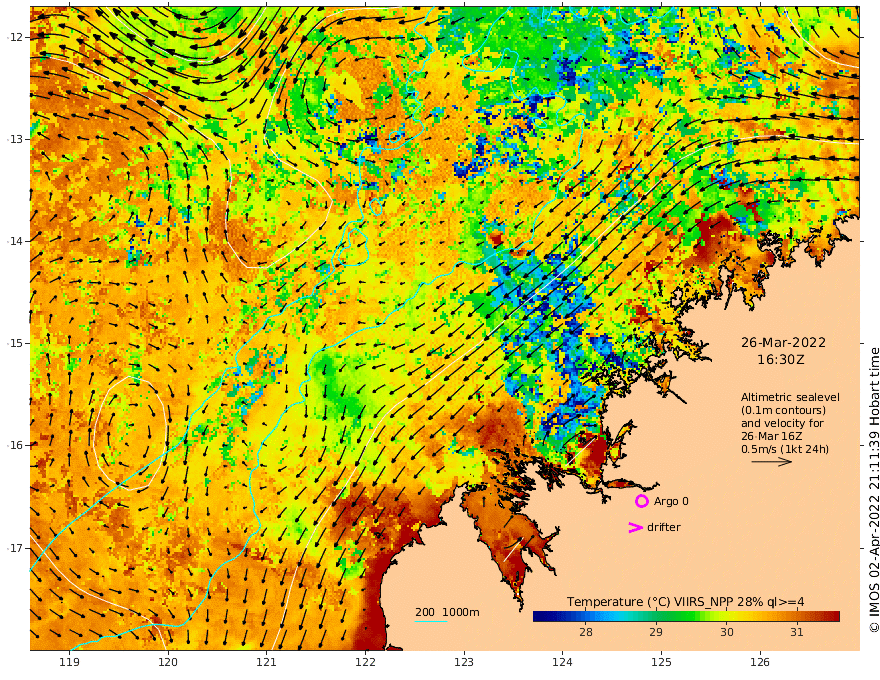This screenshot has width=880, height=680.
Task: Click the 'drifter' legend label
Action: tap(663, 527)
